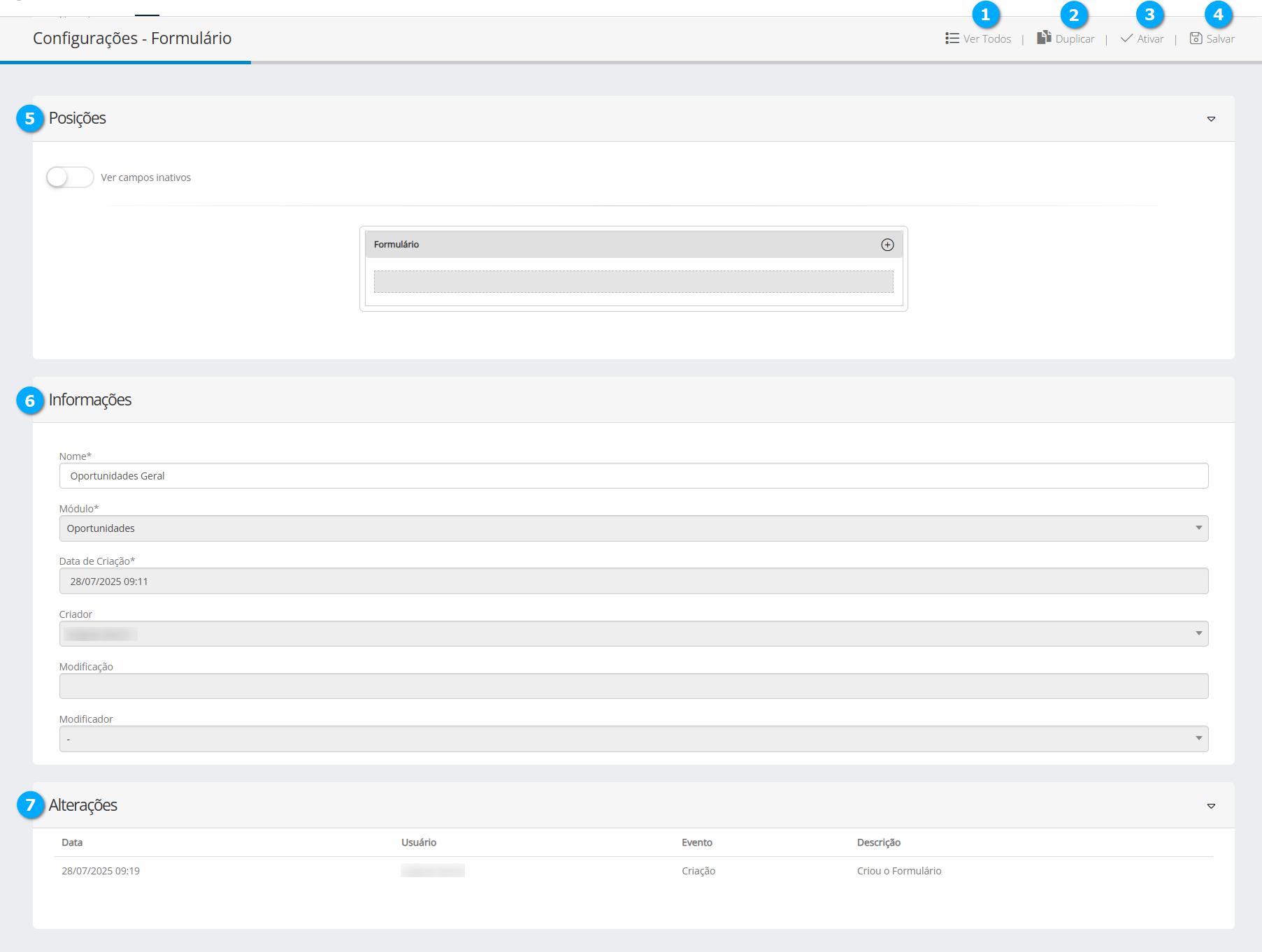Image resolution: width=1262 pixels, height=952 pixels.
Task: Click the Data de Criação field
Action: [x=633, y=582]
